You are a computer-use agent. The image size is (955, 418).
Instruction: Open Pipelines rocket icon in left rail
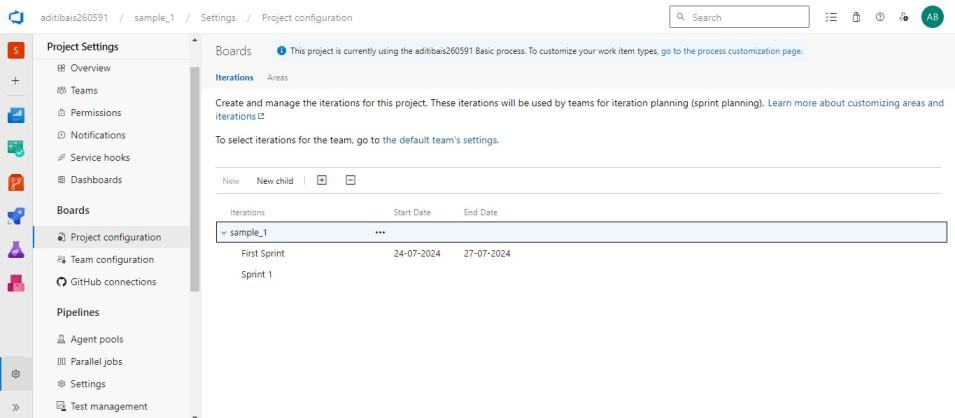[x=15, y=216]
